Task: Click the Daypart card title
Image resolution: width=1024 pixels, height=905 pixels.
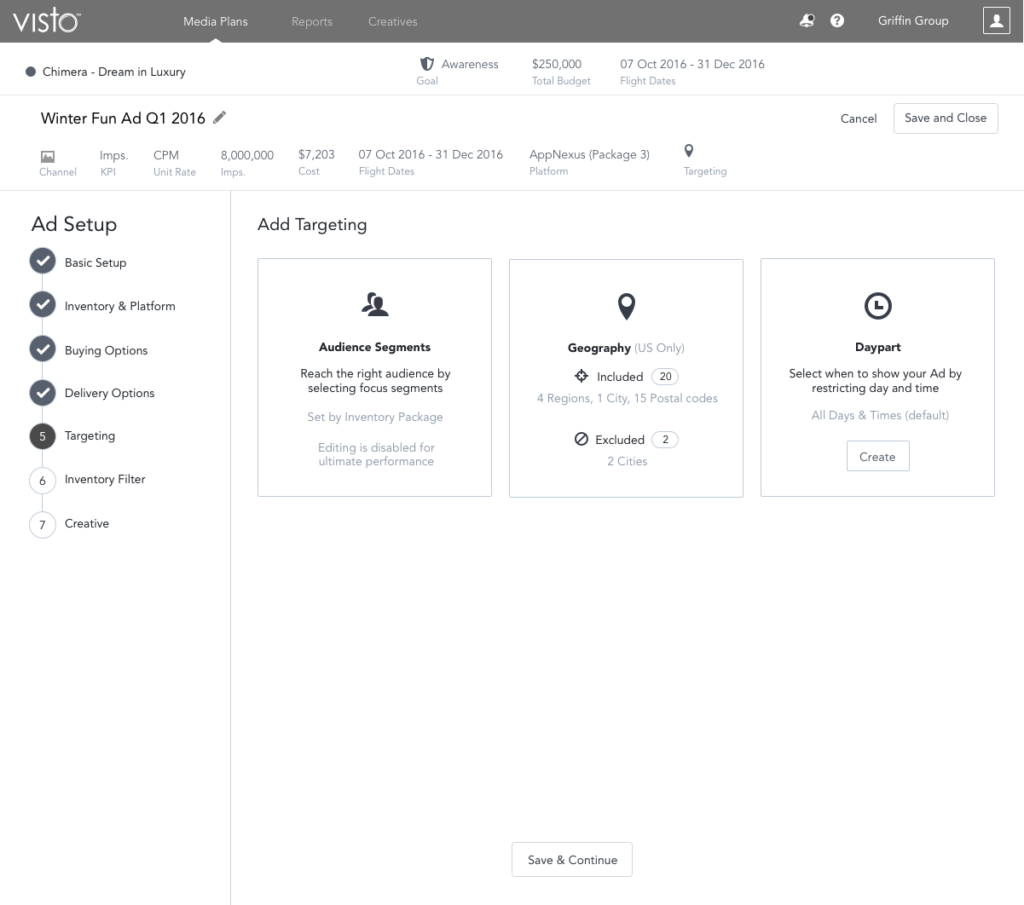Action: click(x=878, y=347)
